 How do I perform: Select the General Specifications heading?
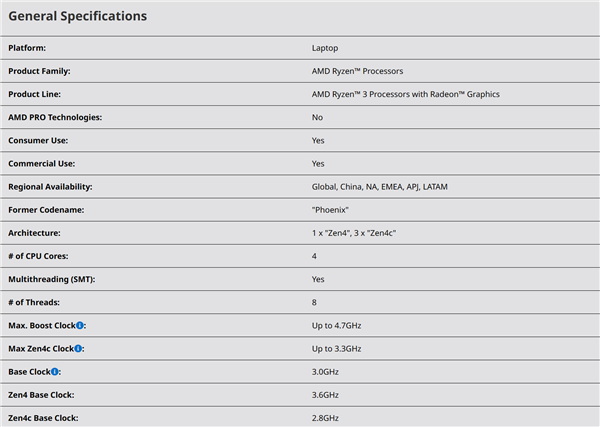pyautogui.click(x=78, y=16)
